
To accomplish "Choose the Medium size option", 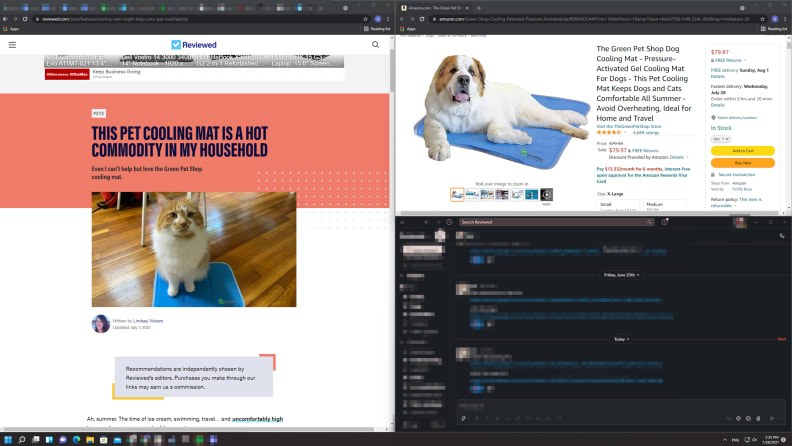I will tap(665, 206).
